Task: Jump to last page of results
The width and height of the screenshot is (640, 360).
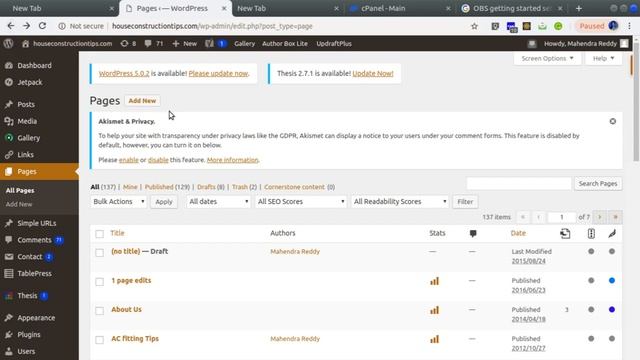Action: [x=616, y=217]
